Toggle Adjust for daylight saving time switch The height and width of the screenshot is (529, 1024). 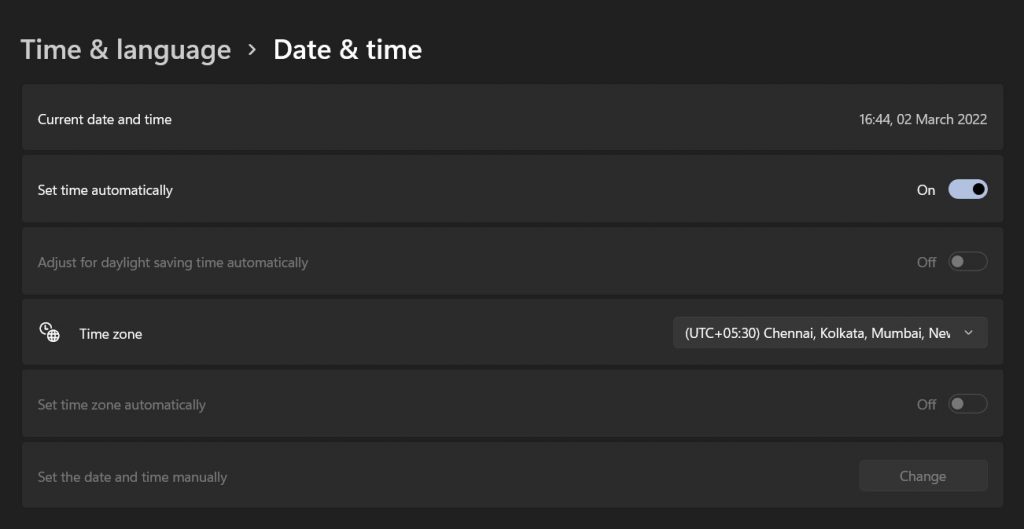point(967,262)
